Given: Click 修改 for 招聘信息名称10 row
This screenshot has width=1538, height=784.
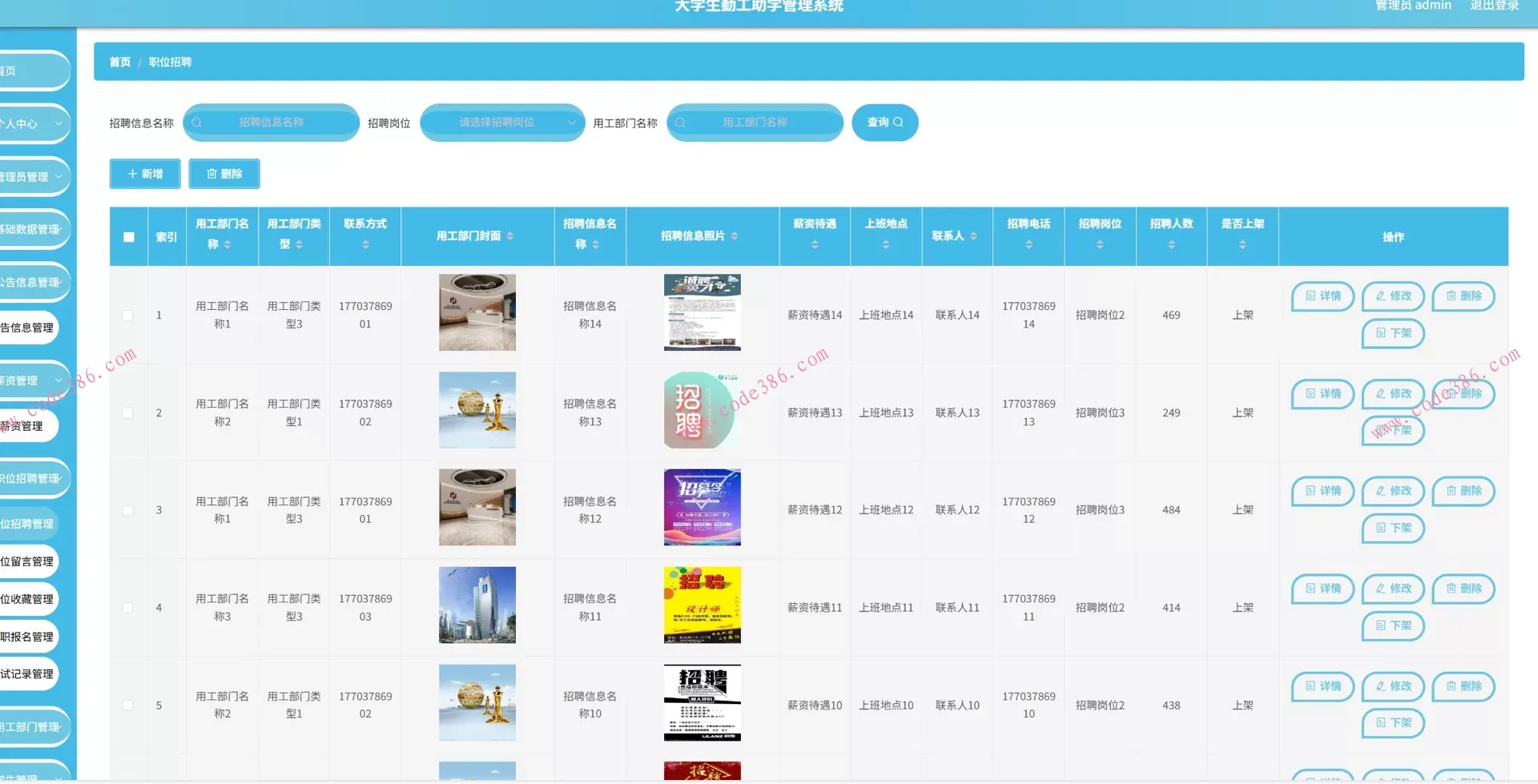Looking at the screenshot, I should click(1393, 686).
